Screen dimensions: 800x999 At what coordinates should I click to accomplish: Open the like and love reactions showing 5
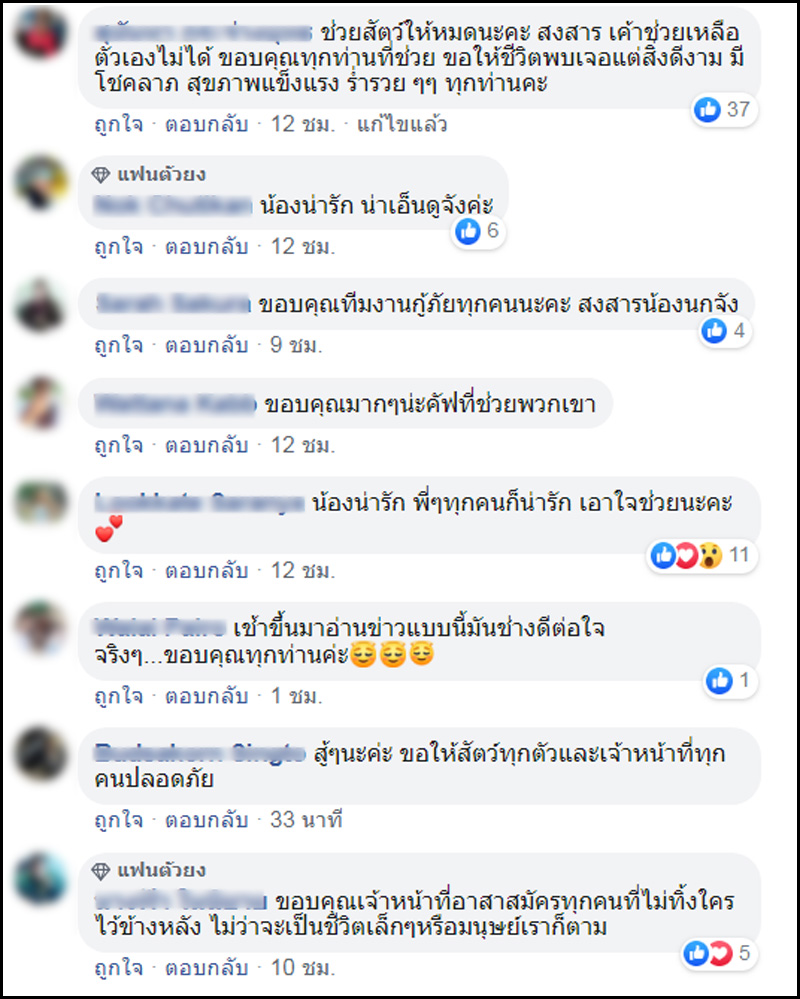[x=718, y=953]
